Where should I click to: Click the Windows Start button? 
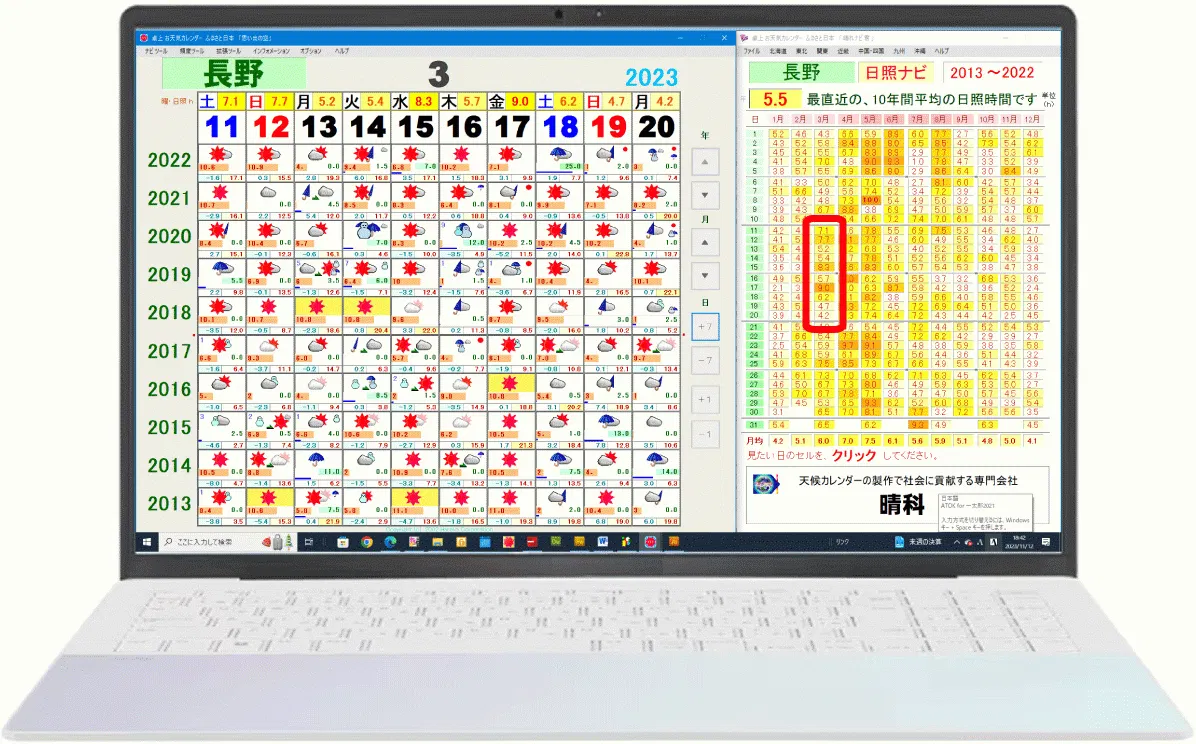tap(148, 541)
